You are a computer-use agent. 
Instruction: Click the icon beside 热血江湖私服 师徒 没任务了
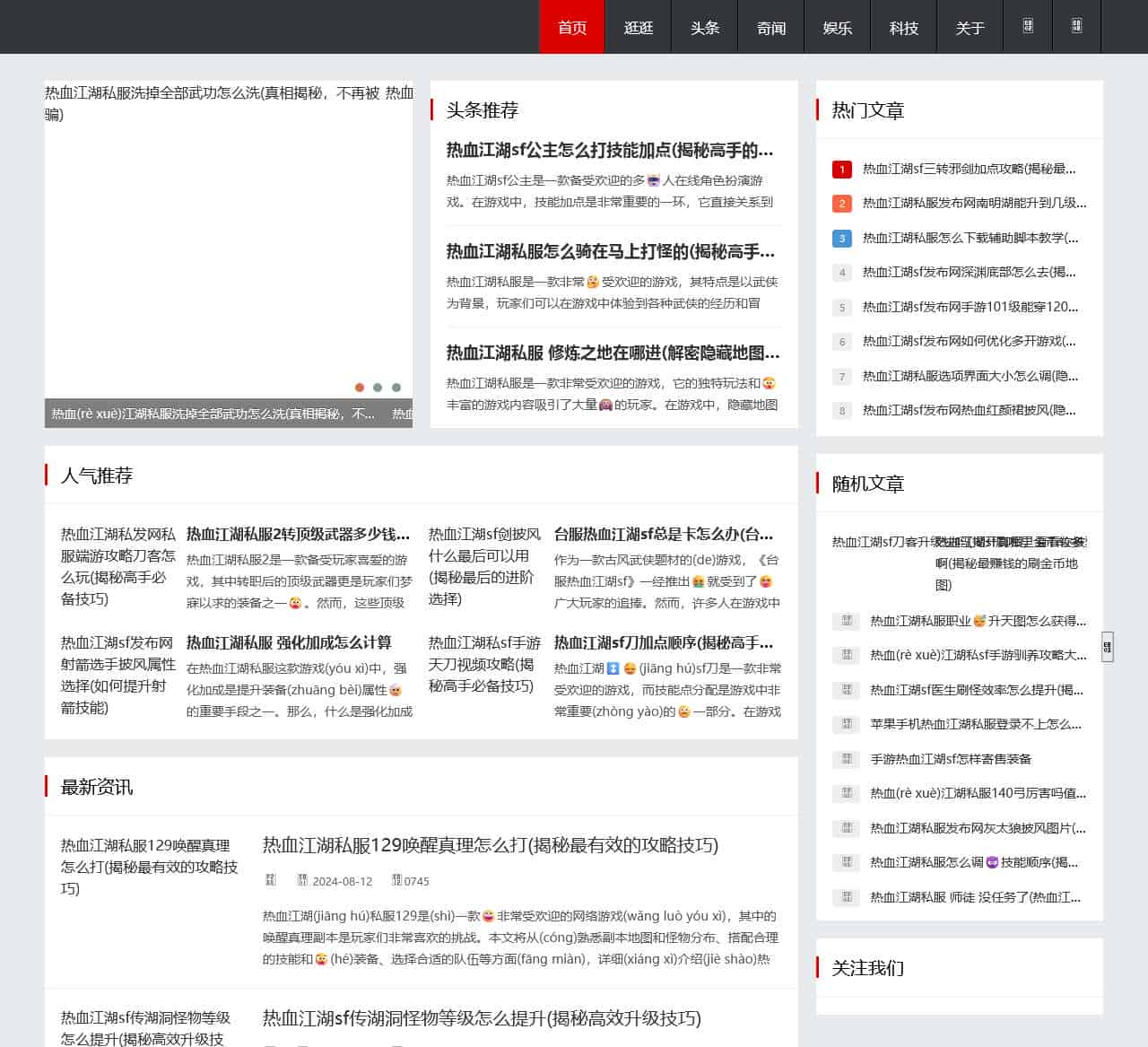pyautogui.click(x=846, y=897)
